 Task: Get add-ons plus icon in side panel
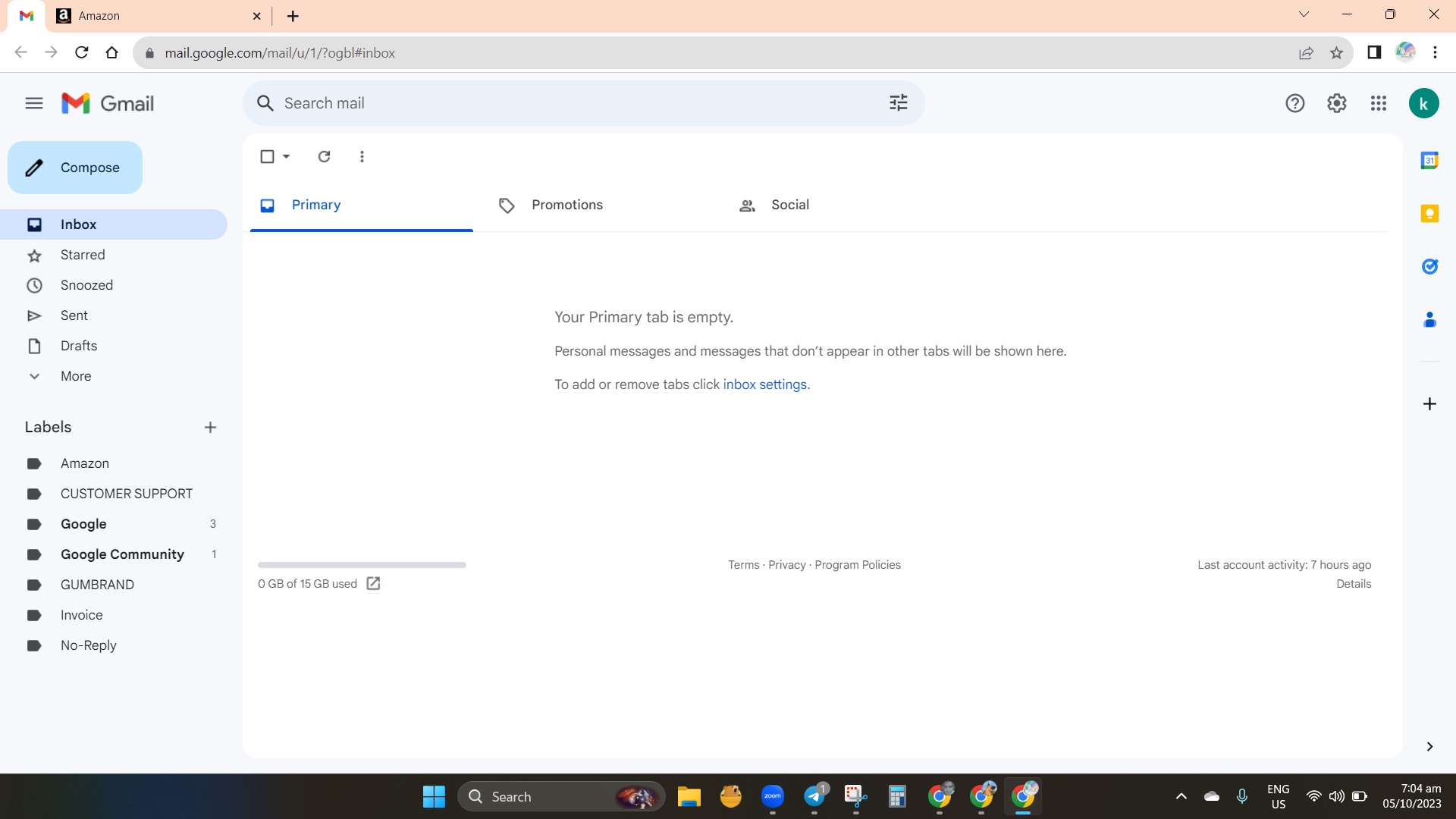pyautogui.click(x=1429, y=403)
